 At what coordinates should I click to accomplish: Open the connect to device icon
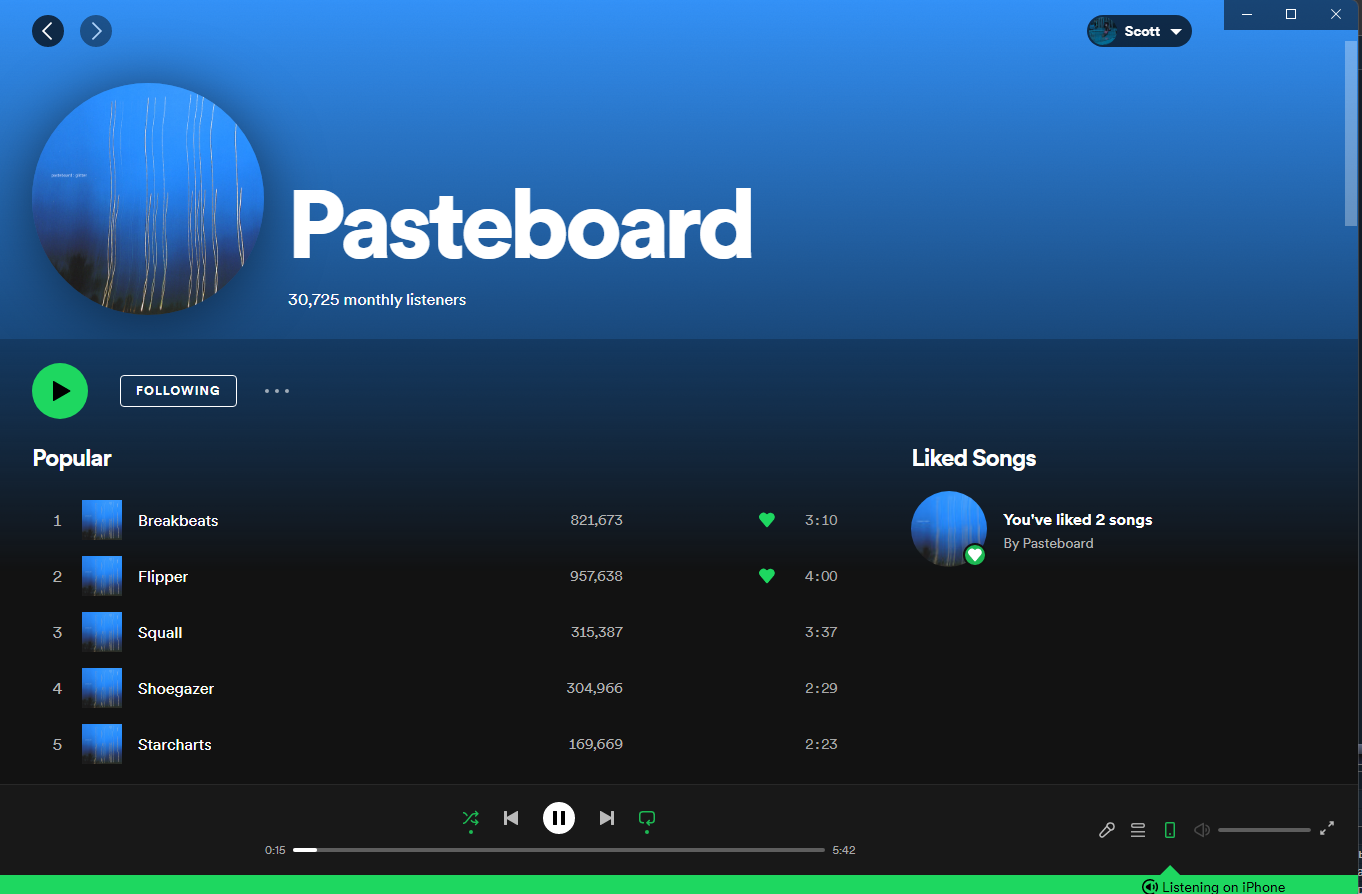(x=1170, y=830)
